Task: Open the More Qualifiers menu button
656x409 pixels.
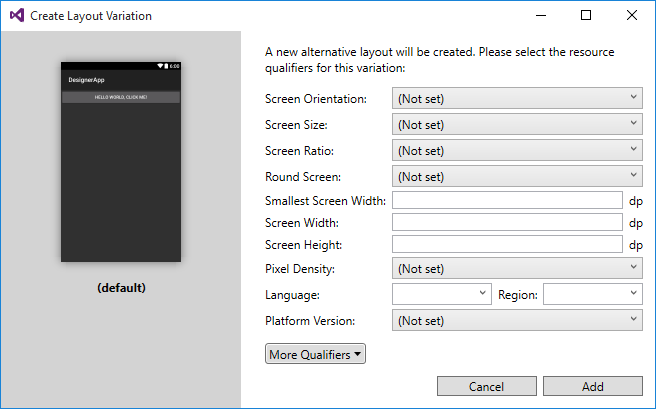Action: tap(315, 354)
